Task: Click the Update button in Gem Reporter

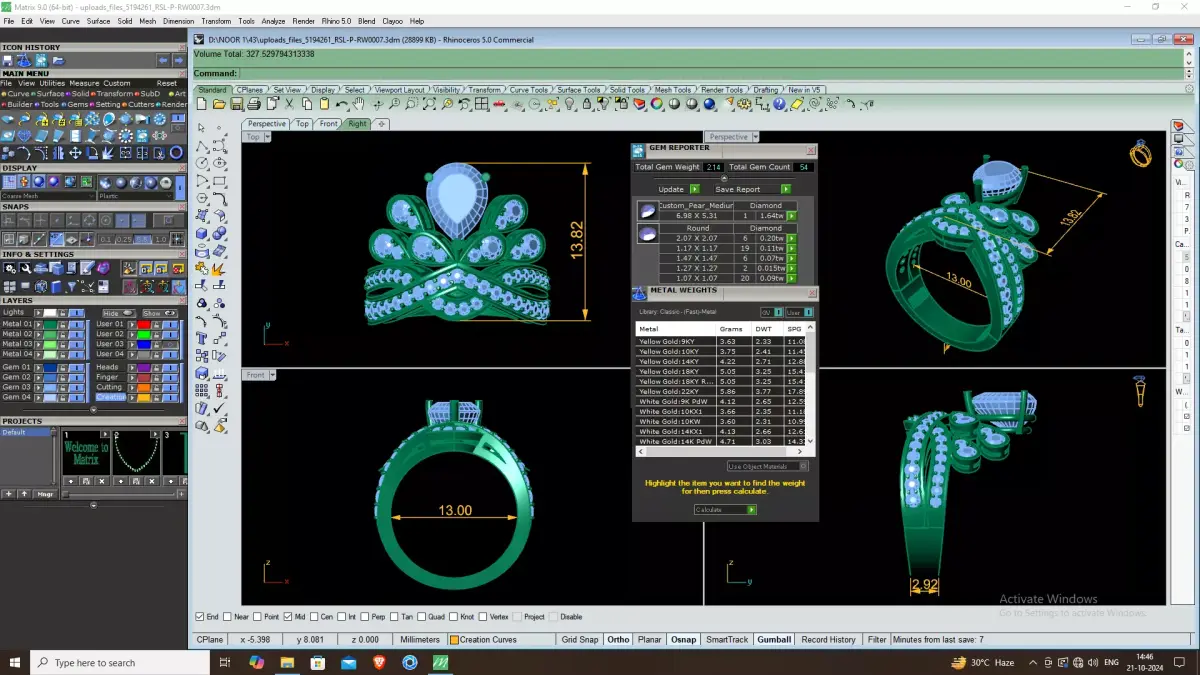Action: pos(679,189)
